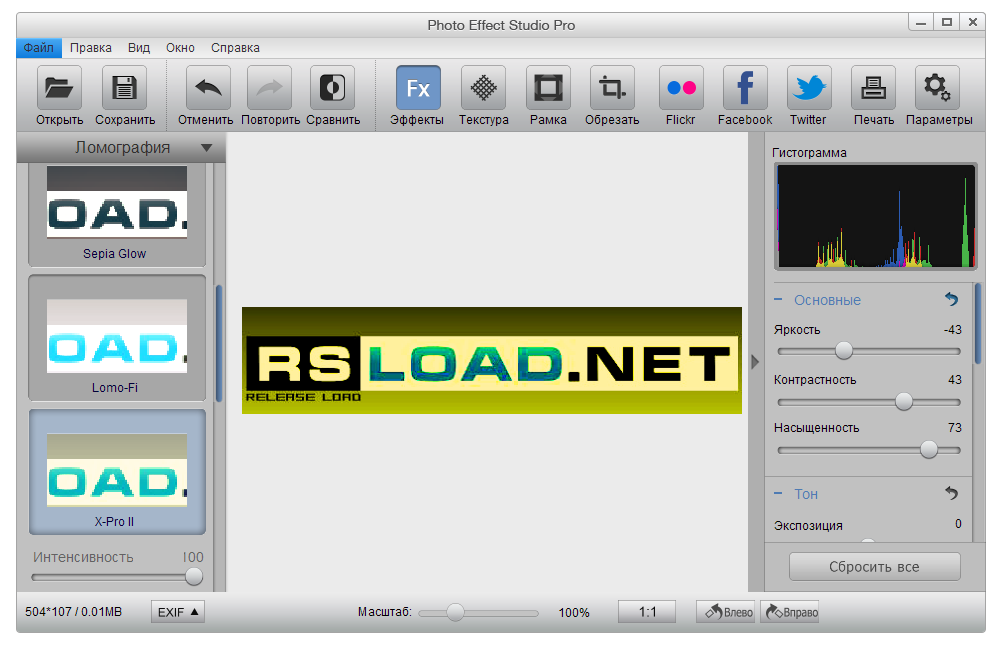Collapse the Тон section
This screenshot has height=647, width=998.
(778, 493)
